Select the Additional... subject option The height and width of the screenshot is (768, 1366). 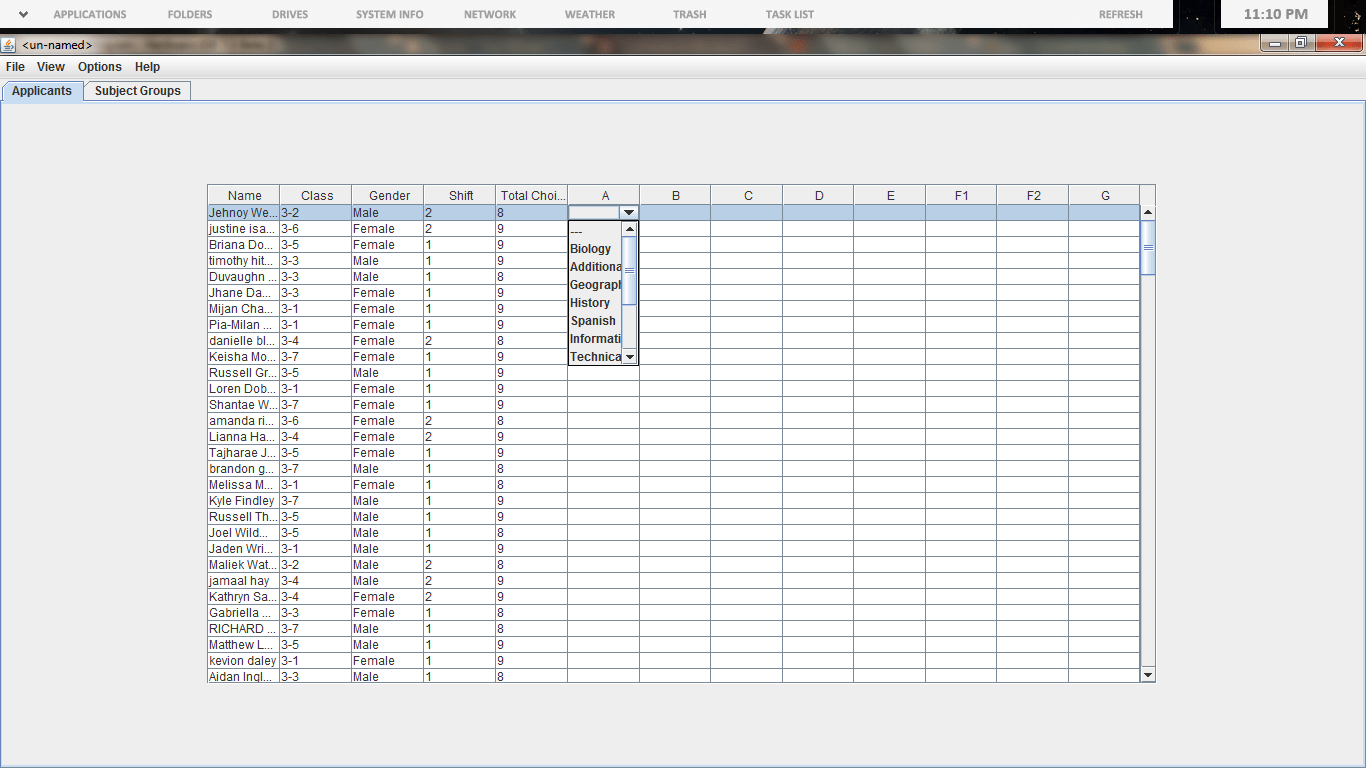click(595, 267)
